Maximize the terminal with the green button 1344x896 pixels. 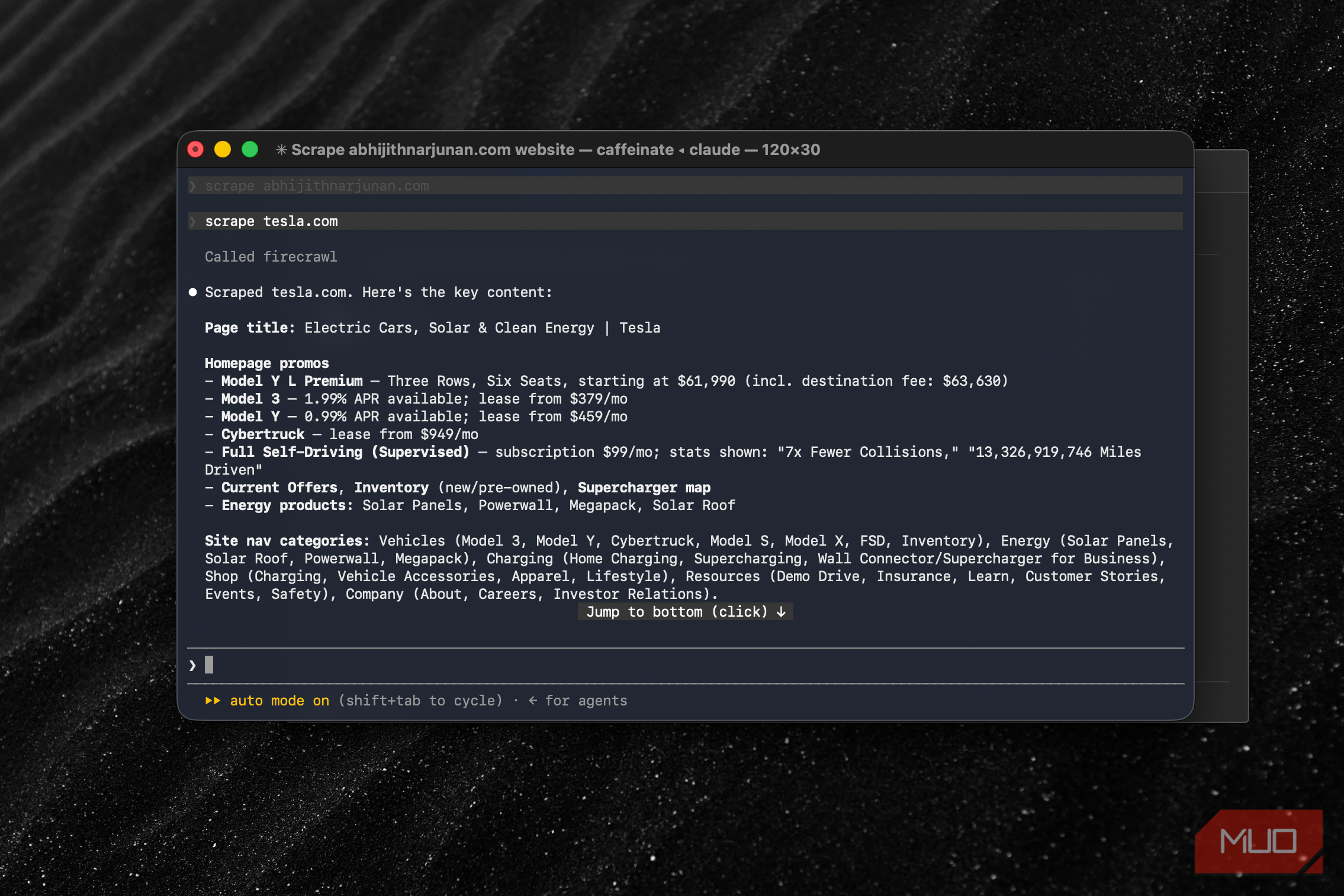point(250,150)
